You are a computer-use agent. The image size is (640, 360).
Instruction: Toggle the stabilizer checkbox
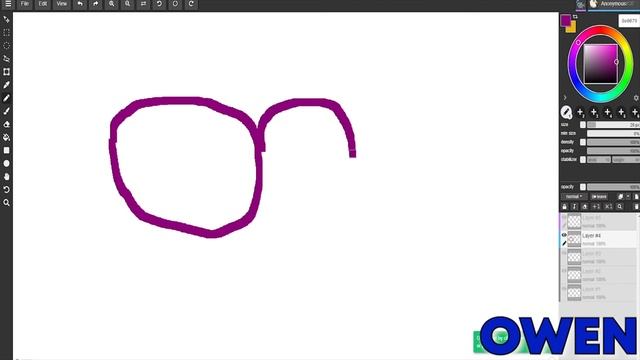(583, 160)
